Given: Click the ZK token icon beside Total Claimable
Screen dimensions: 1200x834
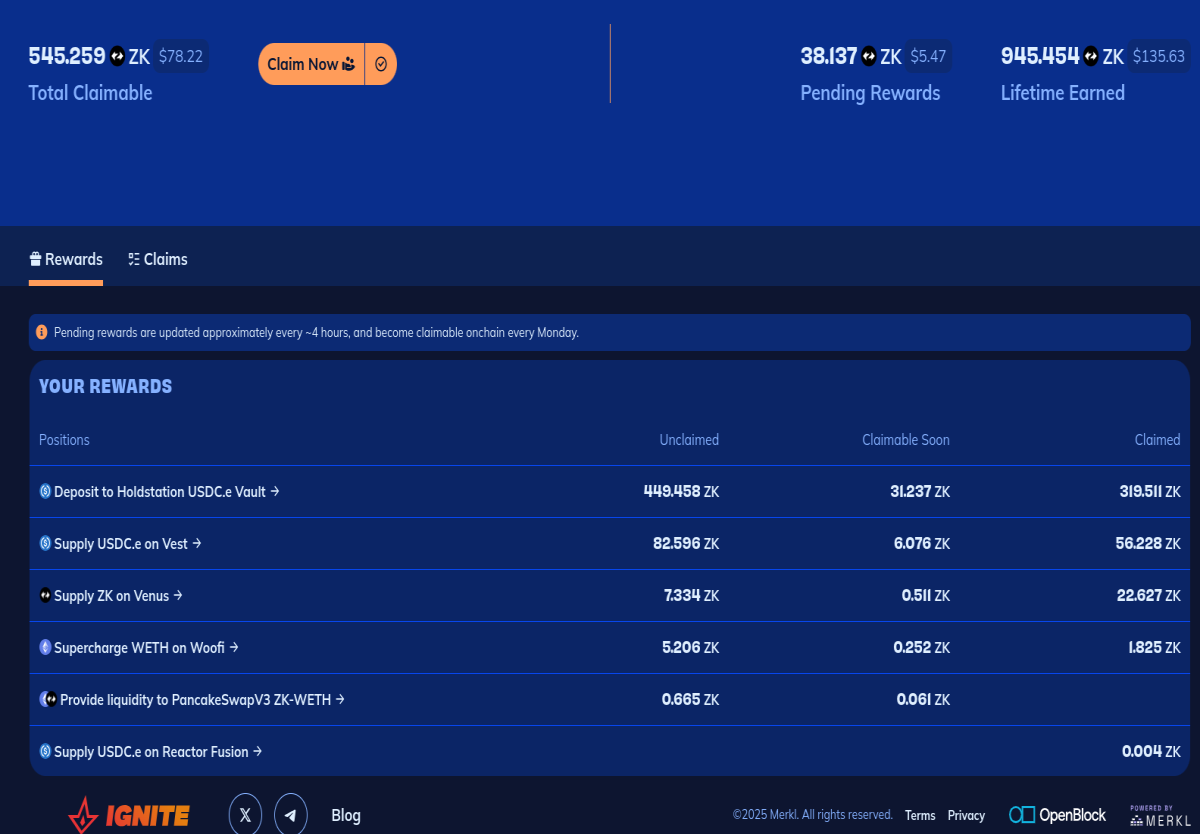Looking at the screenshot, I should pos(116,56).
